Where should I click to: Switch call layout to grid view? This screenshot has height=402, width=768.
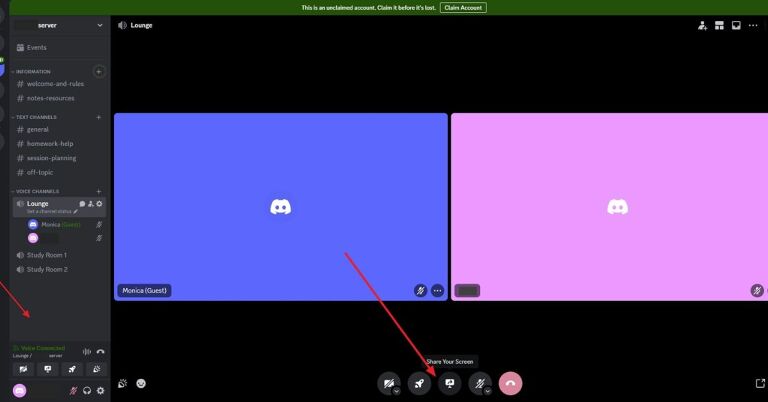click(719, 25)
